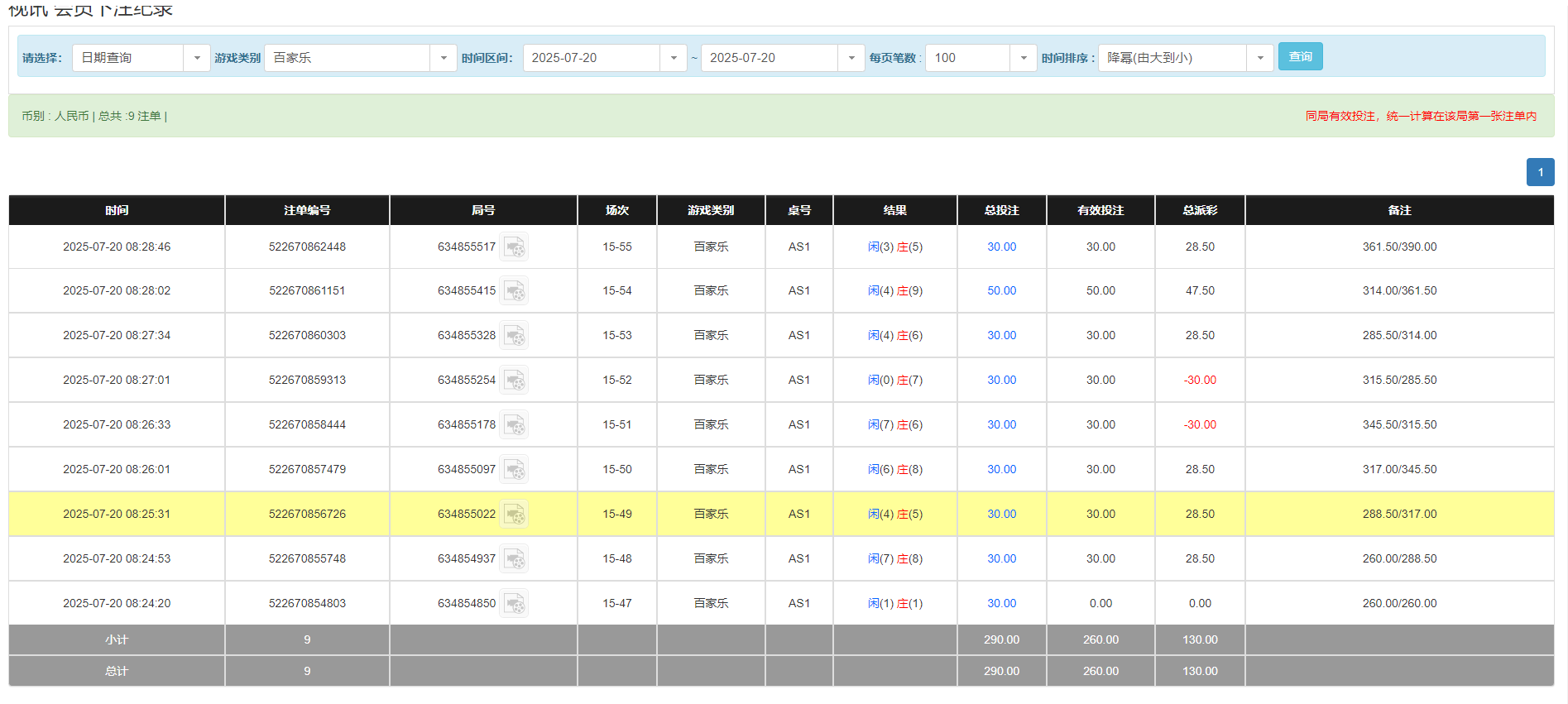Change the rows per page 100 dropdown

click(1023, 58)
